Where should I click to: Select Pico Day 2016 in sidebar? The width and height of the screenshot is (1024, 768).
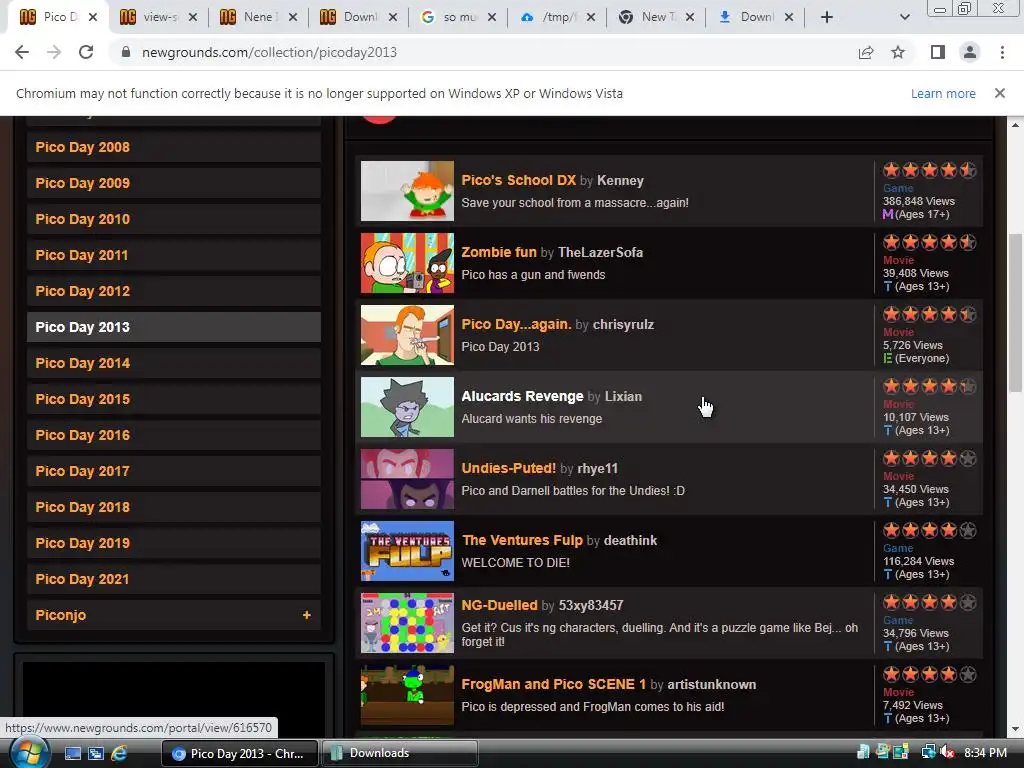pyautogui.click(x=174, y=435)
